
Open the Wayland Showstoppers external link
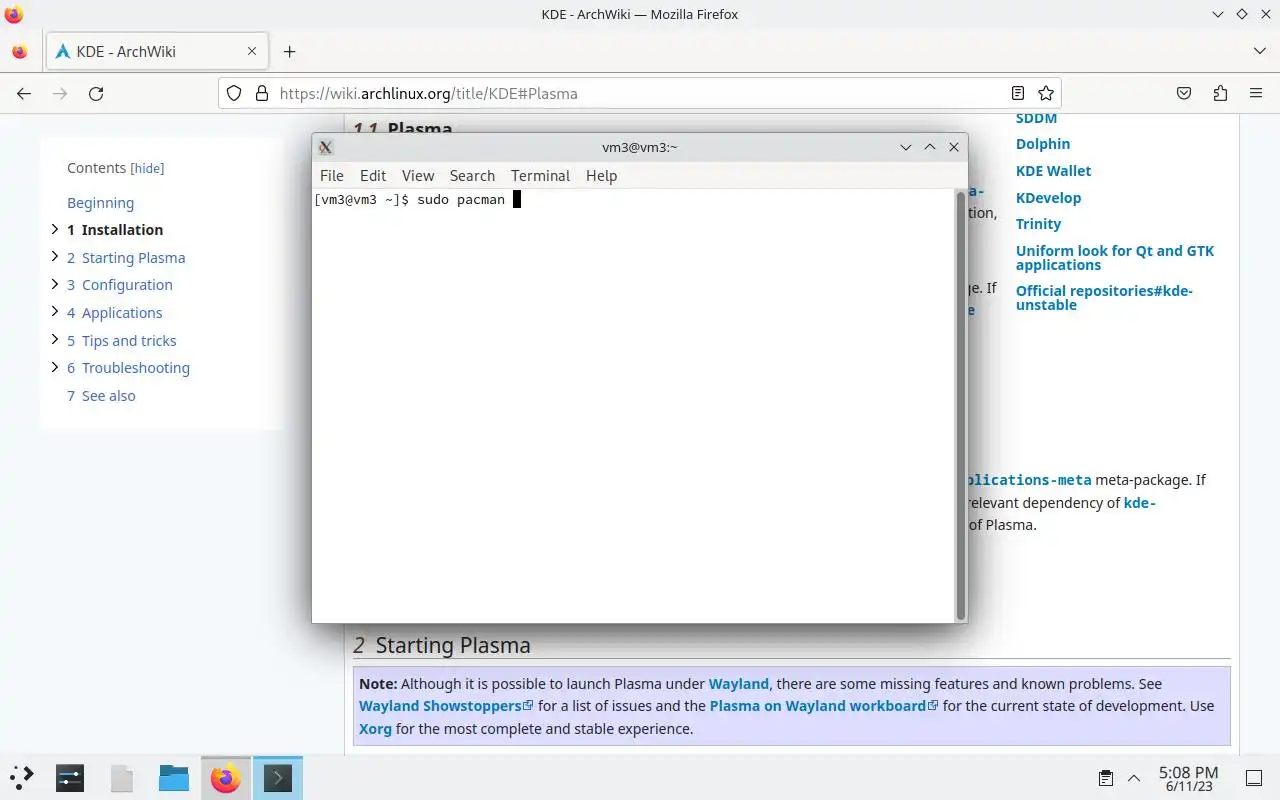pos(446,706)
